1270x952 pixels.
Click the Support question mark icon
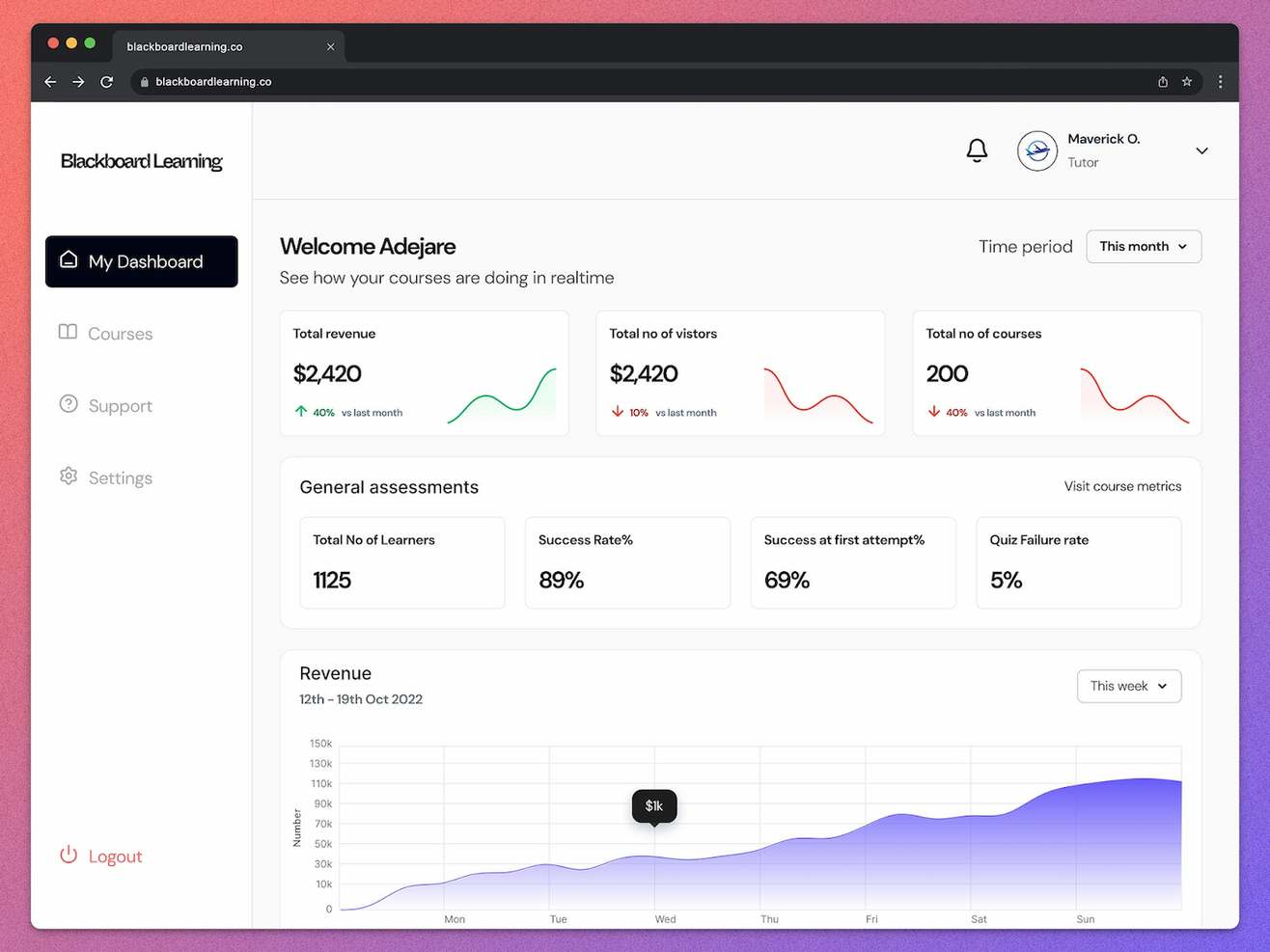69,404
